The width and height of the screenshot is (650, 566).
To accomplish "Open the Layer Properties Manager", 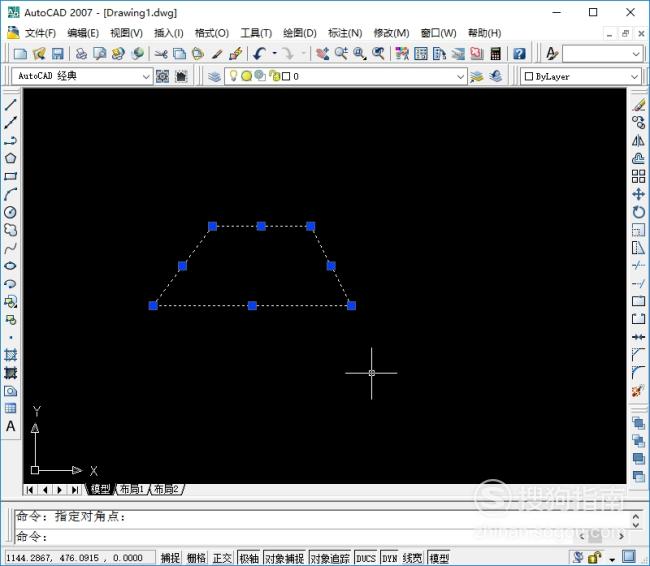I will [x=214, y=76].
